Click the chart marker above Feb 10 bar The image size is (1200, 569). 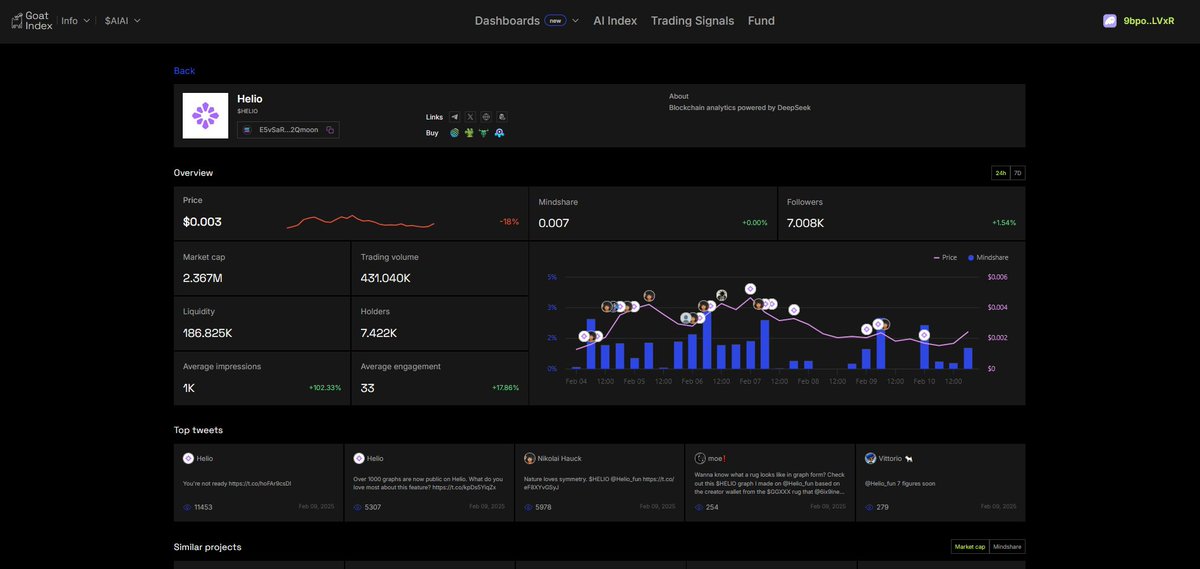[x=924, y=335]
